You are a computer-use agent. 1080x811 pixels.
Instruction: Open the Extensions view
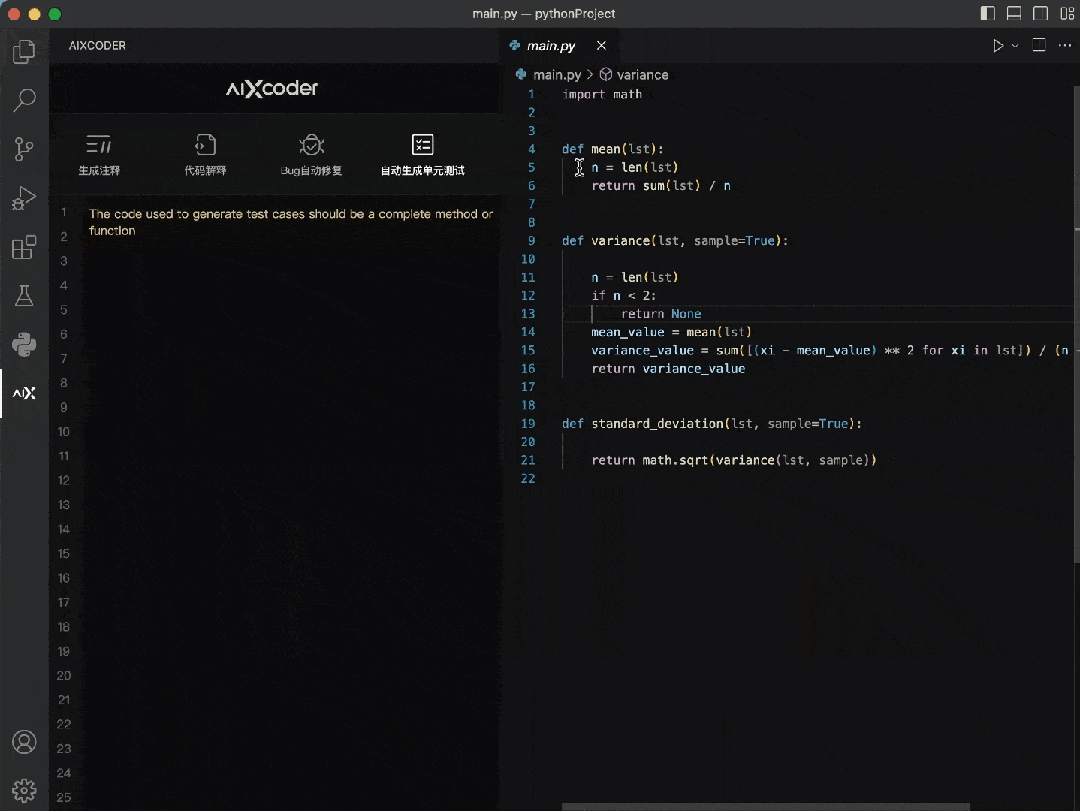pyautogui.click(x=24, y=247)
